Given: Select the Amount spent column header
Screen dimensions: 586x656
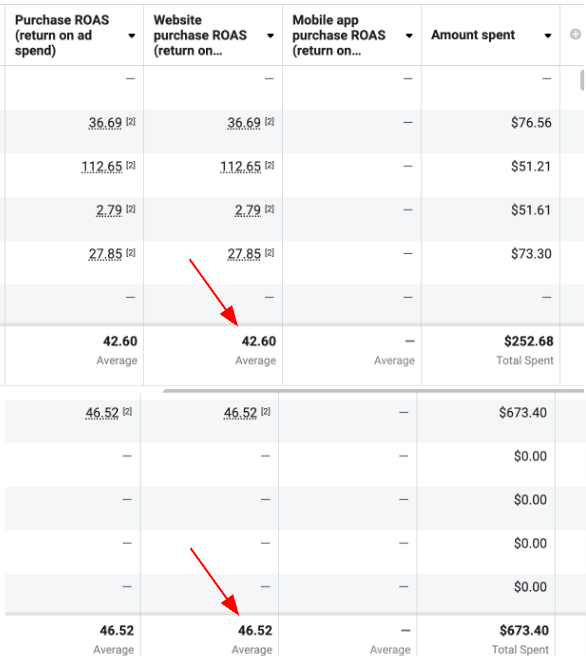Looking at the screenshot, I should (x=473, y=35).
